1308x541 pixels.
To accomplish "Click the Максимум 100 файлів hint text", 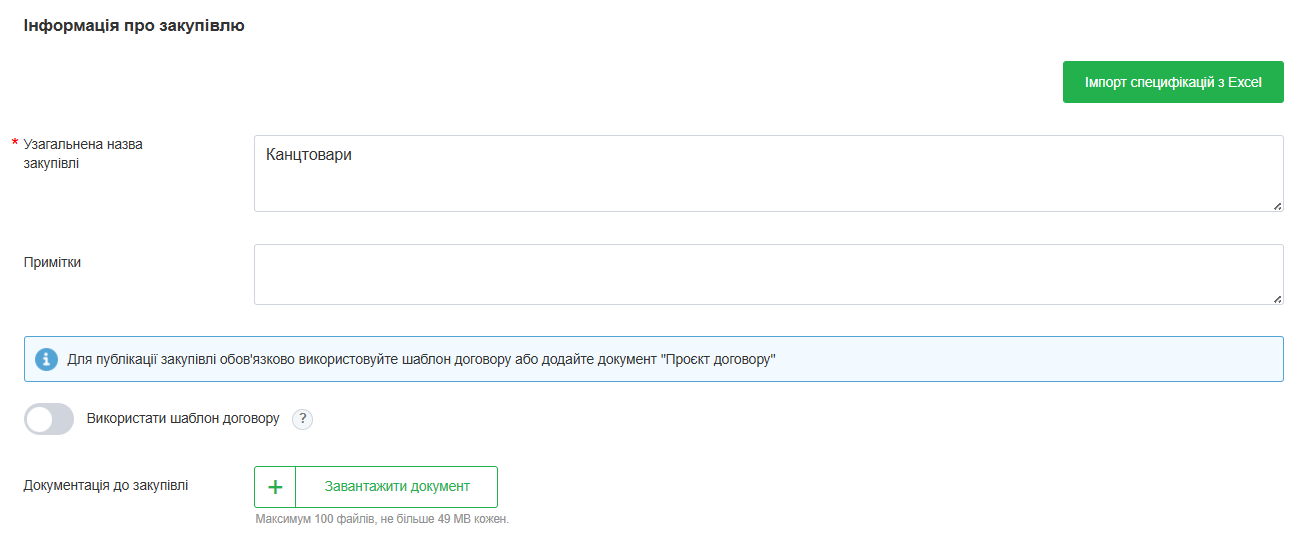I will click(x=381, y=519).
